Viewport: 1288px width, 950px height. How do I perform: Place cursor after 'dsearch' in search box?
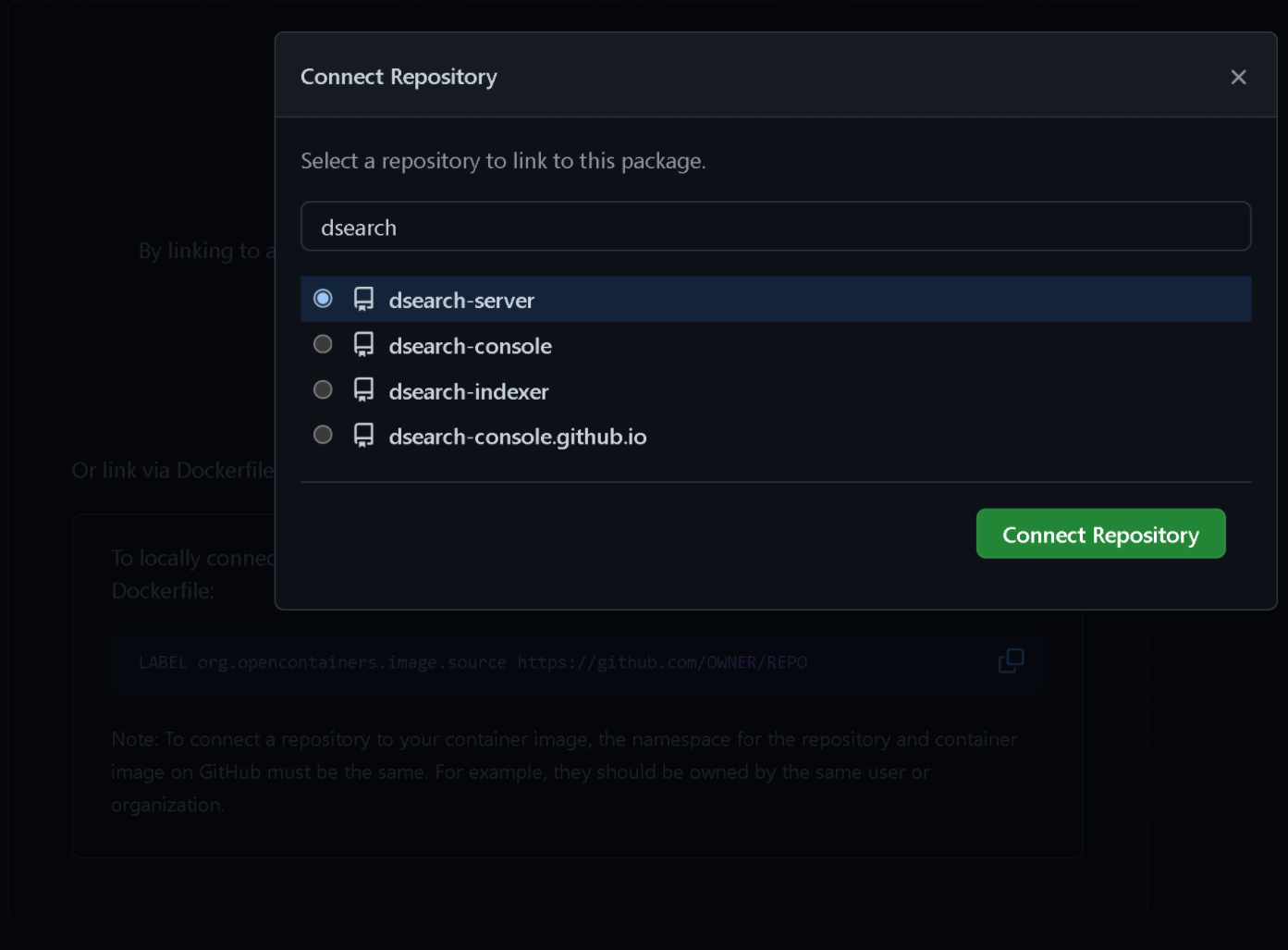pyautogui.click(x=399, y=226)
